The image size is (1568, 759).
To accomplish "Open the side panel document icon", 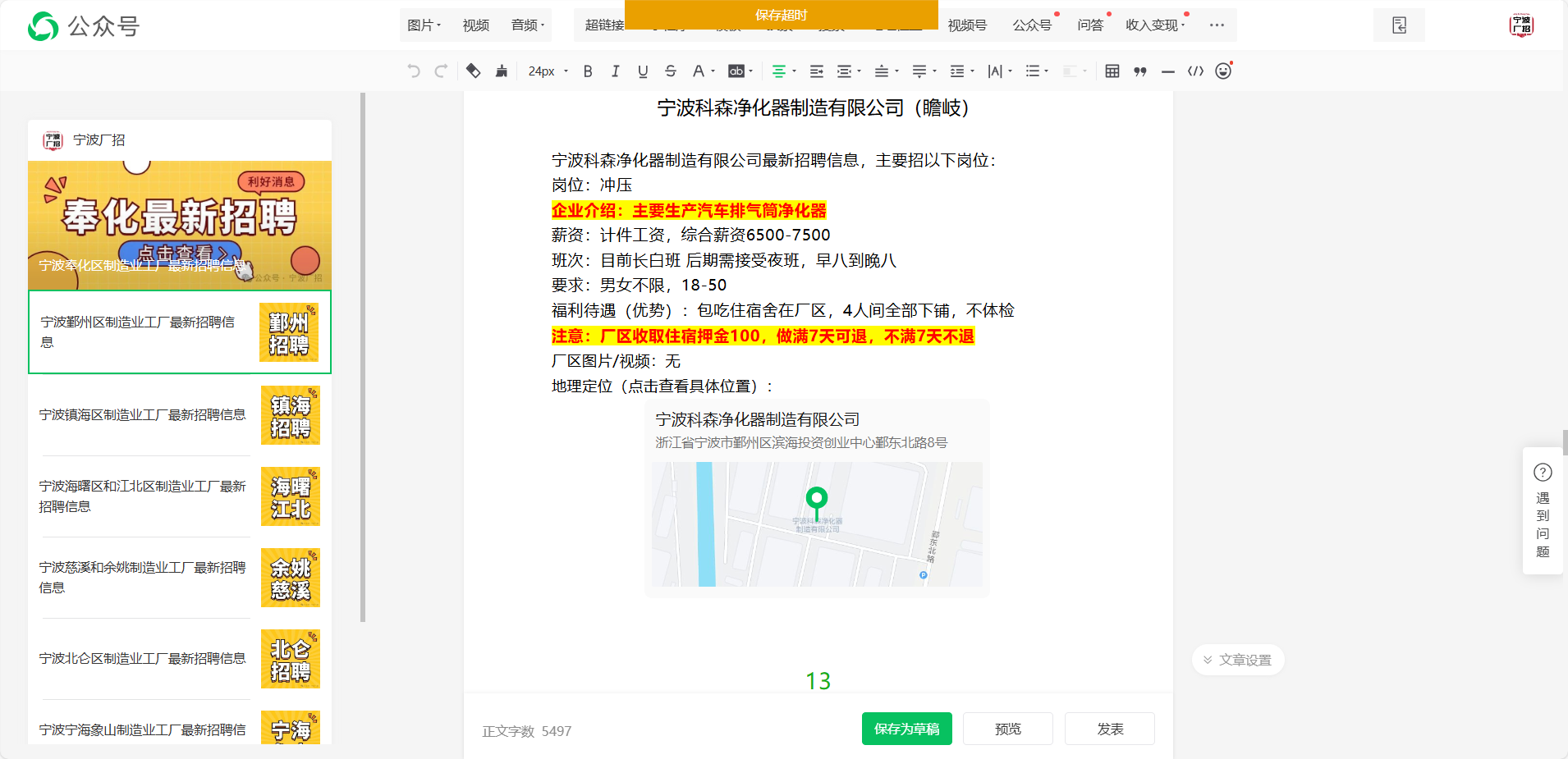I will click(1400, 25).
